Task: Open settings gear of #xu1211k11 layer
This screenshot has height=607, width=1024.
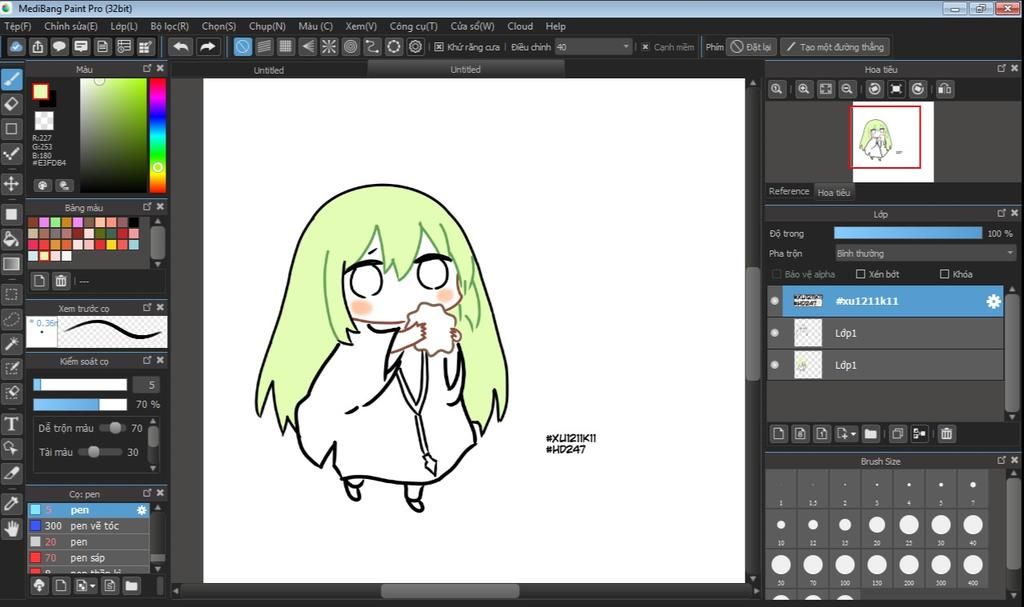Action: click(993, 301)
